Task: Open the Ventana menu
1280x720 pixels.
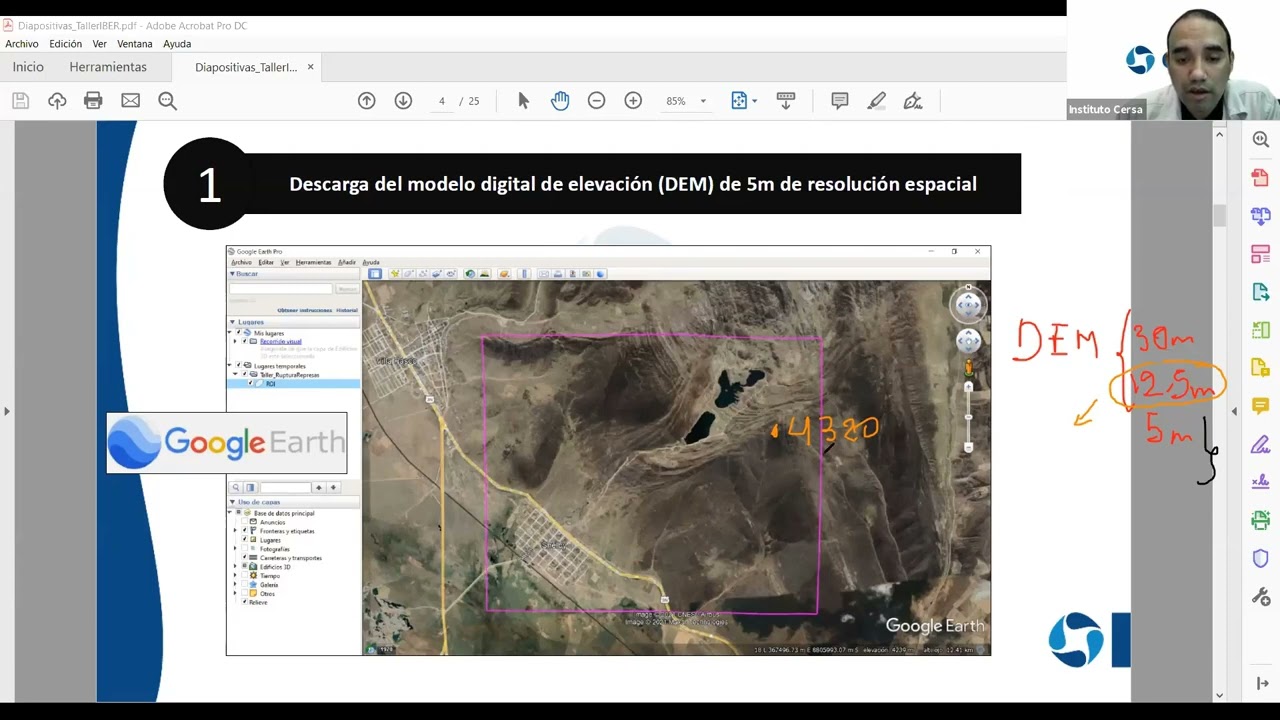Action: point(135,44)
